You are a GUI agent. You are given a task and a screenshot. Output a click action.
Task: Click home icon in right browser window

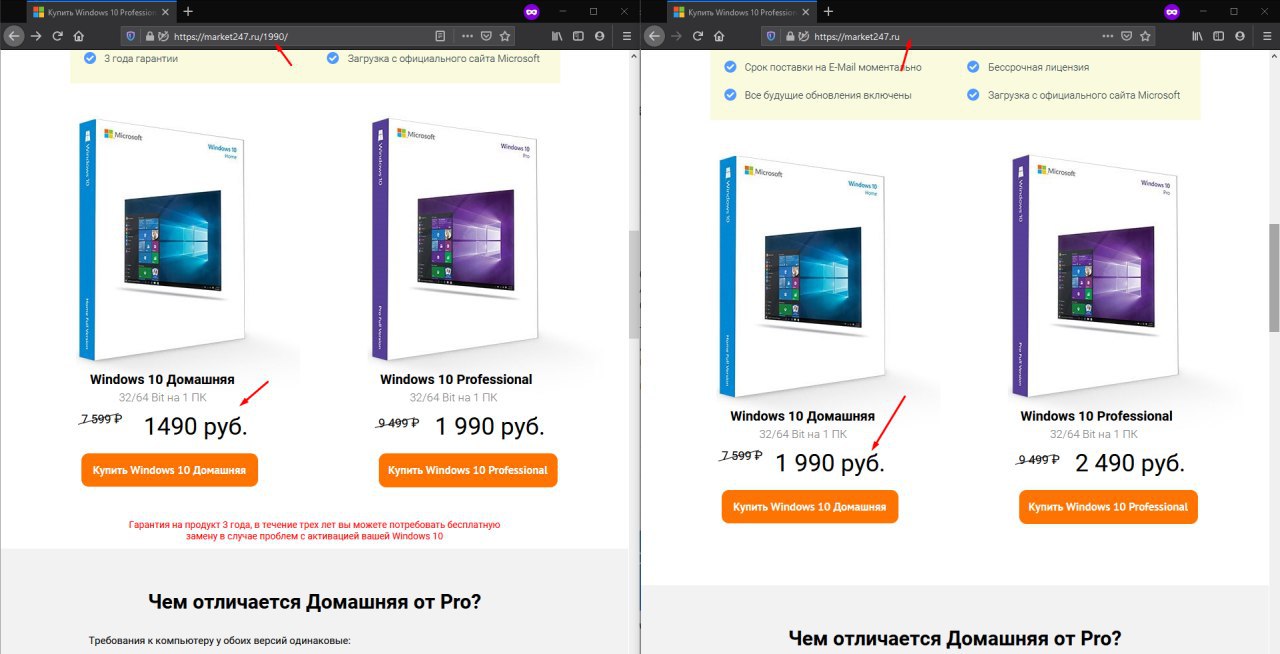[x=719, y=36]
